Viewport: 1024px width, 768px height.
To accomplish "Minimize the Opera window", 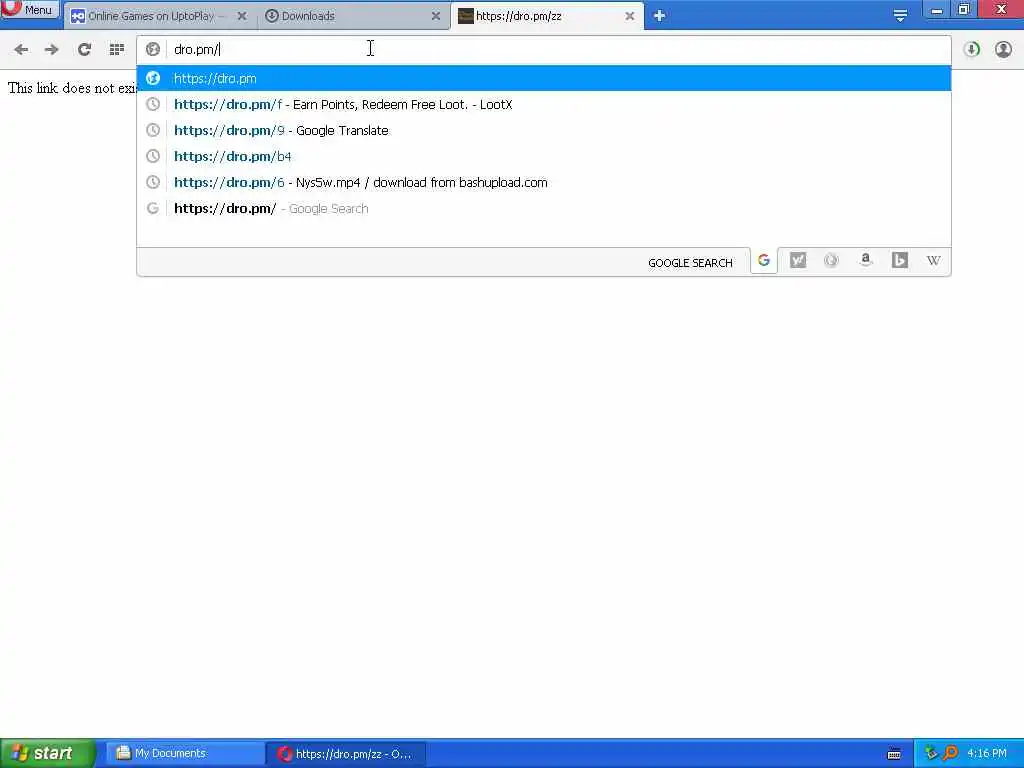I will (x=936, y=10).
